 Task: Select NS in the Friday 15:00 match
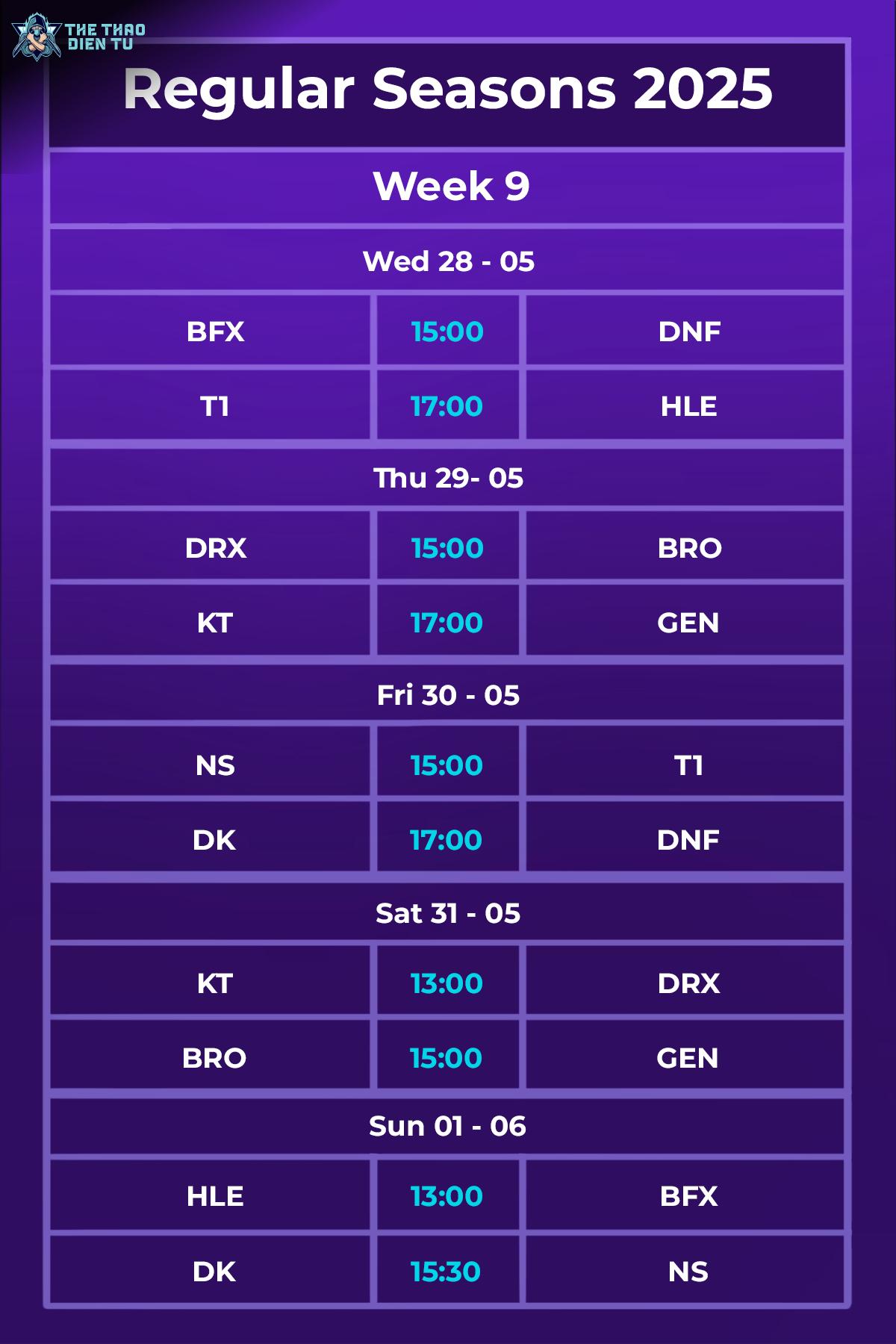(215, 765)
